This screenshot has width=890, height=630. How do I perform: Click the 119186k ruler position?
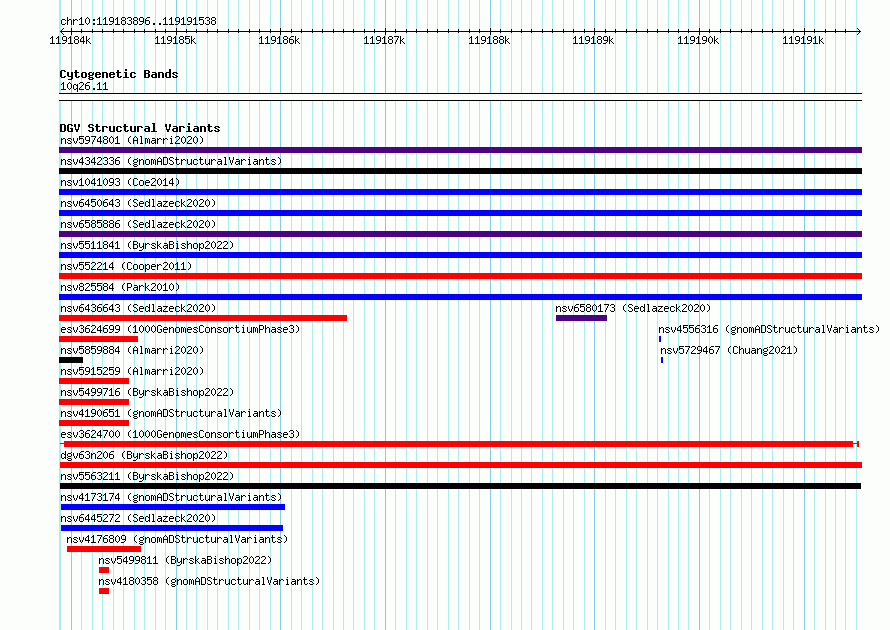point(279,40)
